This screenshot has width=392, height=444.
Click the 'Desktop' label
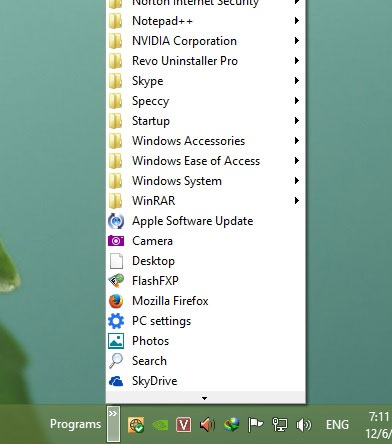(x=154, y=261)
